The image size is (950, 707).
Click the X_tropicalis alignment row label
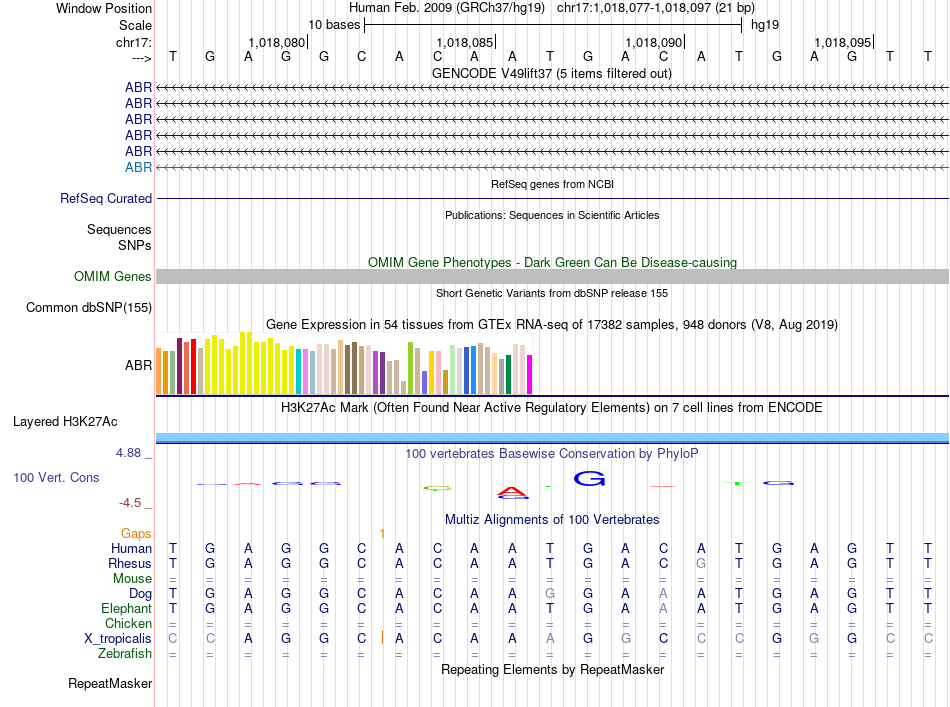(x=118, y=639)
